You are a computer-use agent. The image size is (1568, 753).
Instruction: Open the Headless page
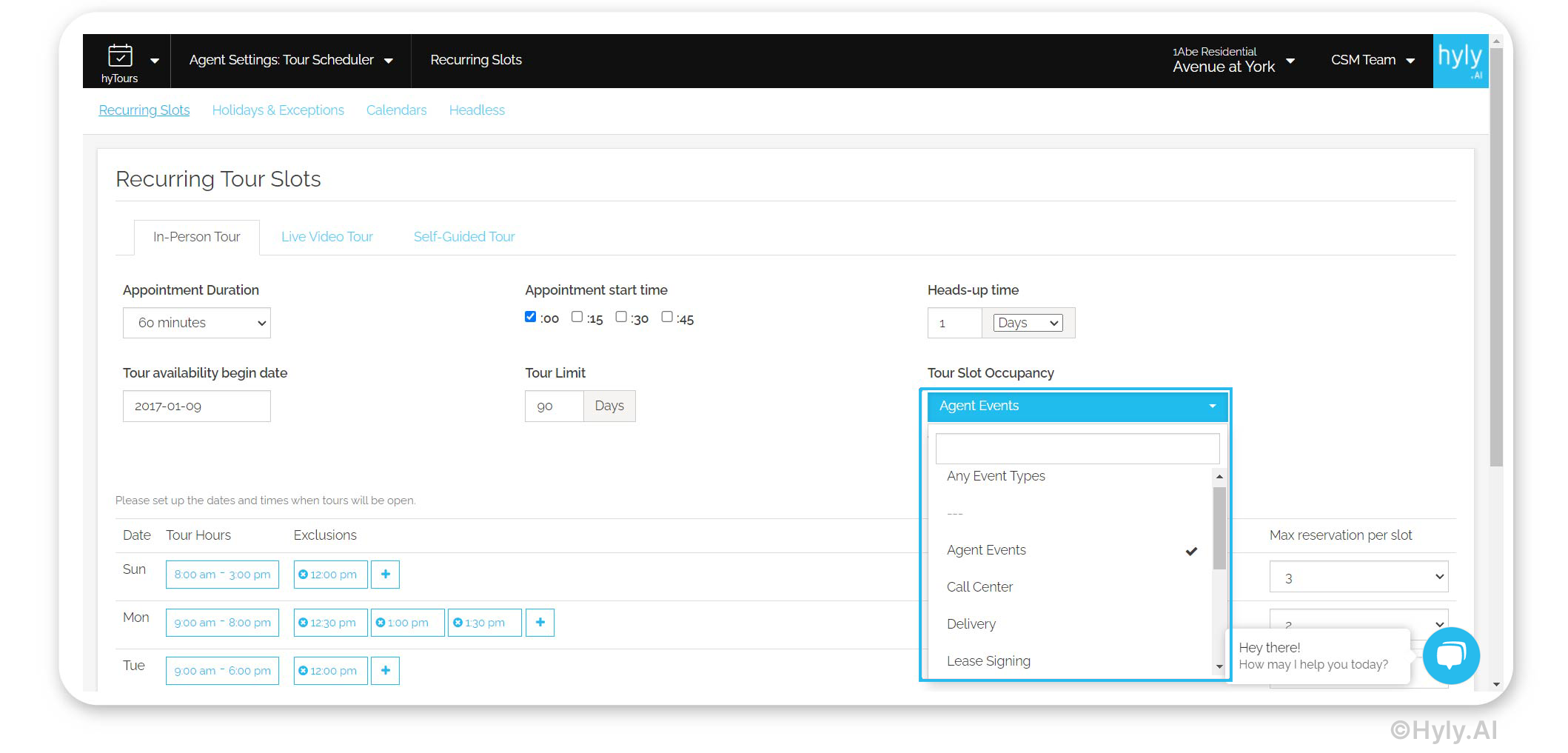(477, 110)
